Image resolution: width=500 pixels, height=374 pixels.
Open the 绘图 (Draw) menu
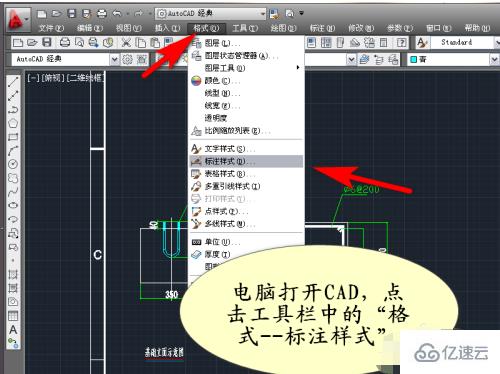[283, 28]
